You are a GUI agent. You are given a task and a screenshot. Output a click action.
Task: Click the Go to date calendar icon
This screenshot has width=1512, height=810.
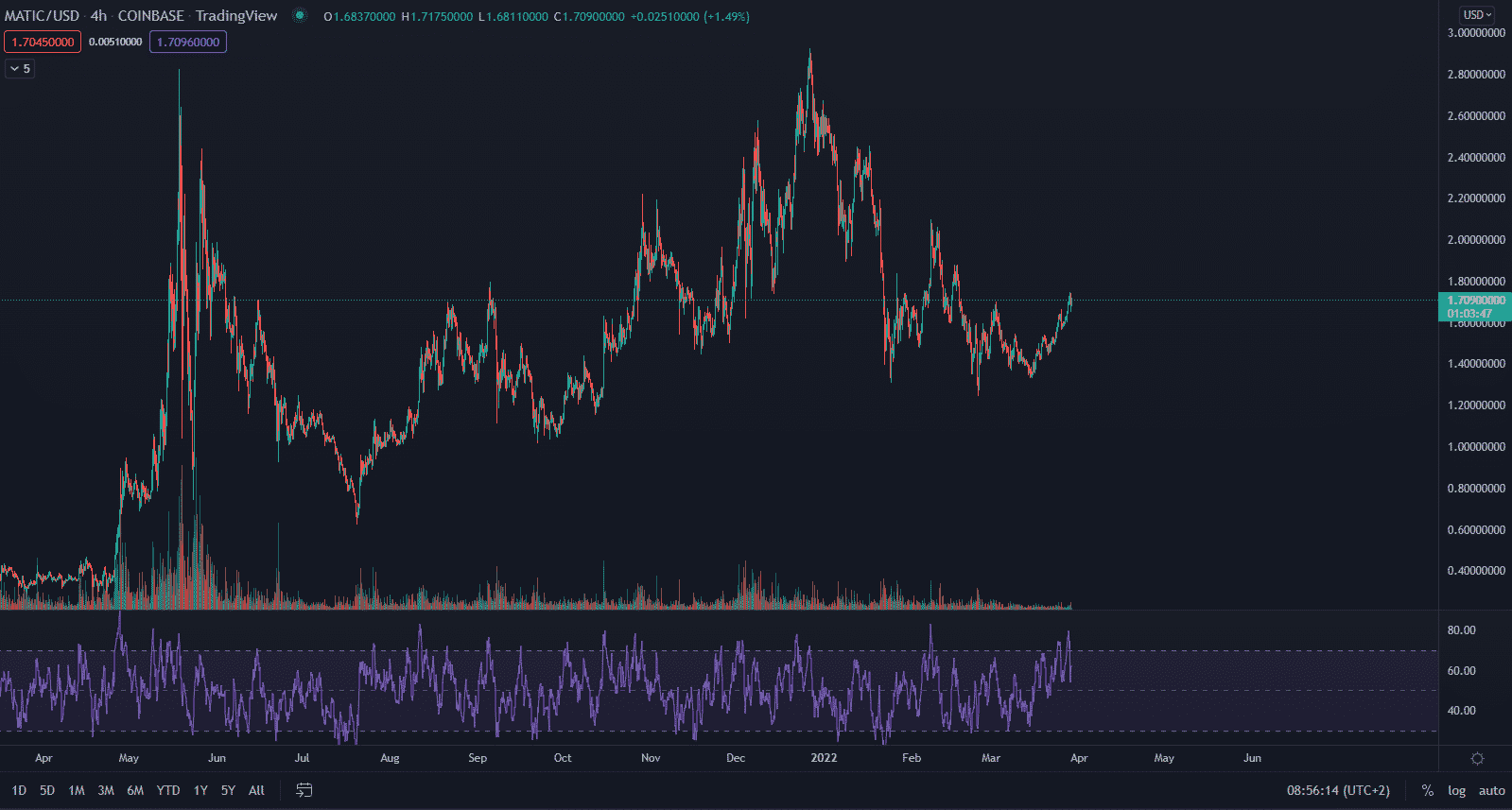pos(304,790)
